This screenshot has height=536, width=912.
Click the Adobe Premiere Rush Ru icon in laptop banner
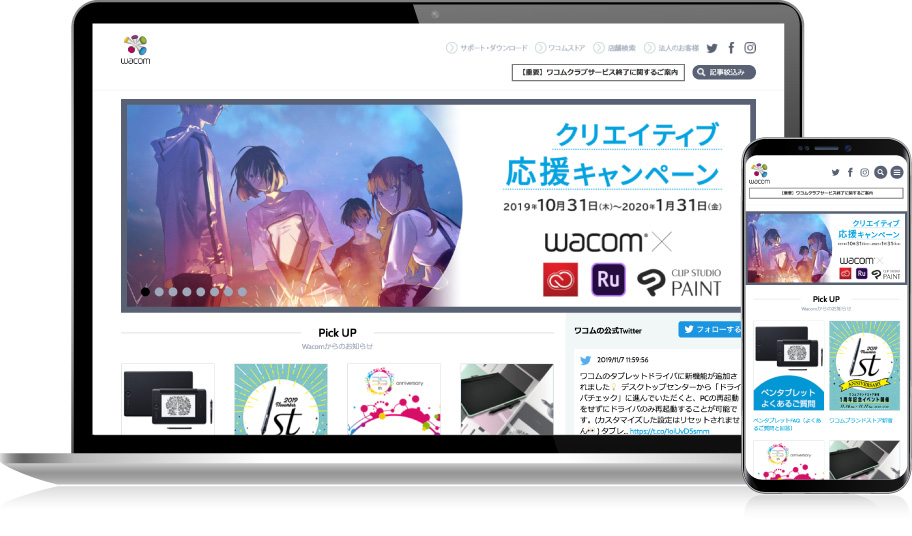click(x=608, y=280)
